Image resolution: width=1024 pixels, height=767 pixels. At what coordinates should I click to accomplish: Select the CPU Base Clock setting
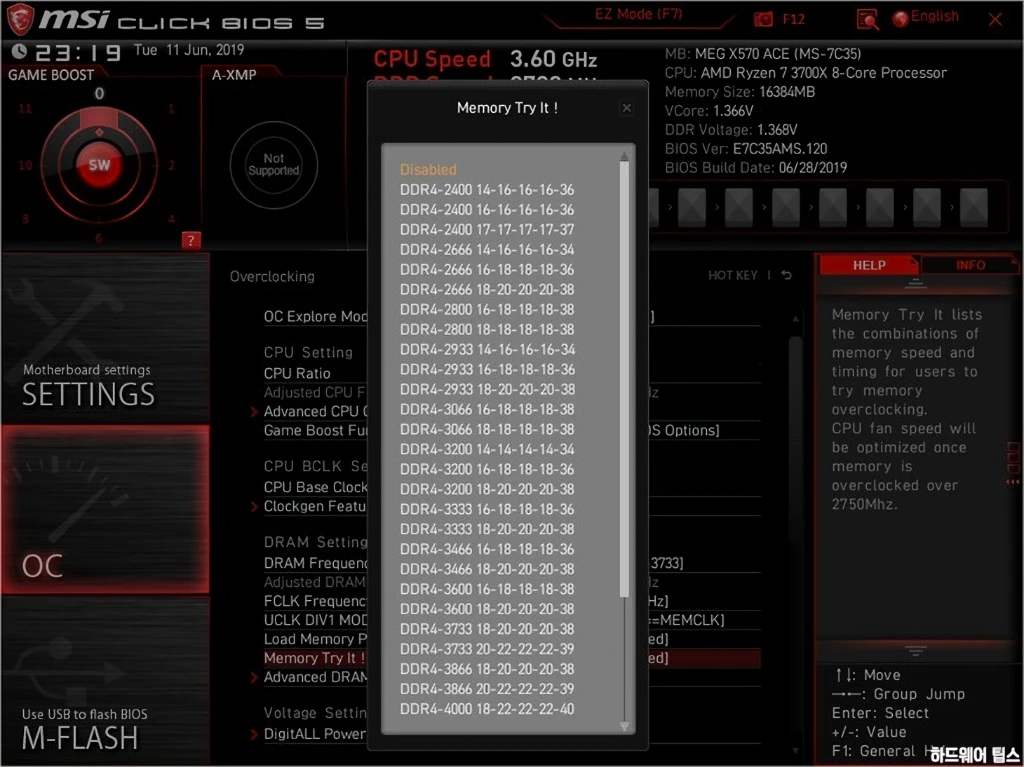click(x=316, y=487)
